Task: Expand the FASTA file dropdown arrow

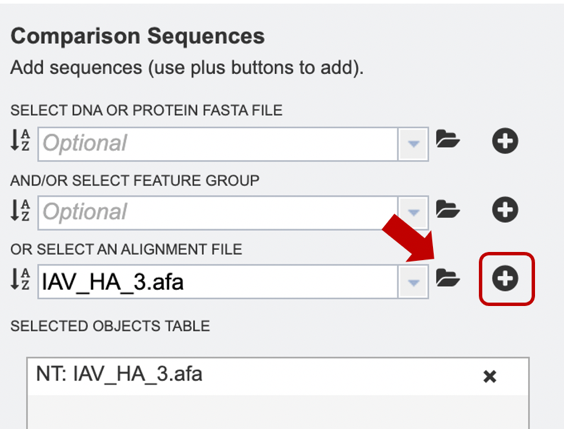Action: pos(413,144)
